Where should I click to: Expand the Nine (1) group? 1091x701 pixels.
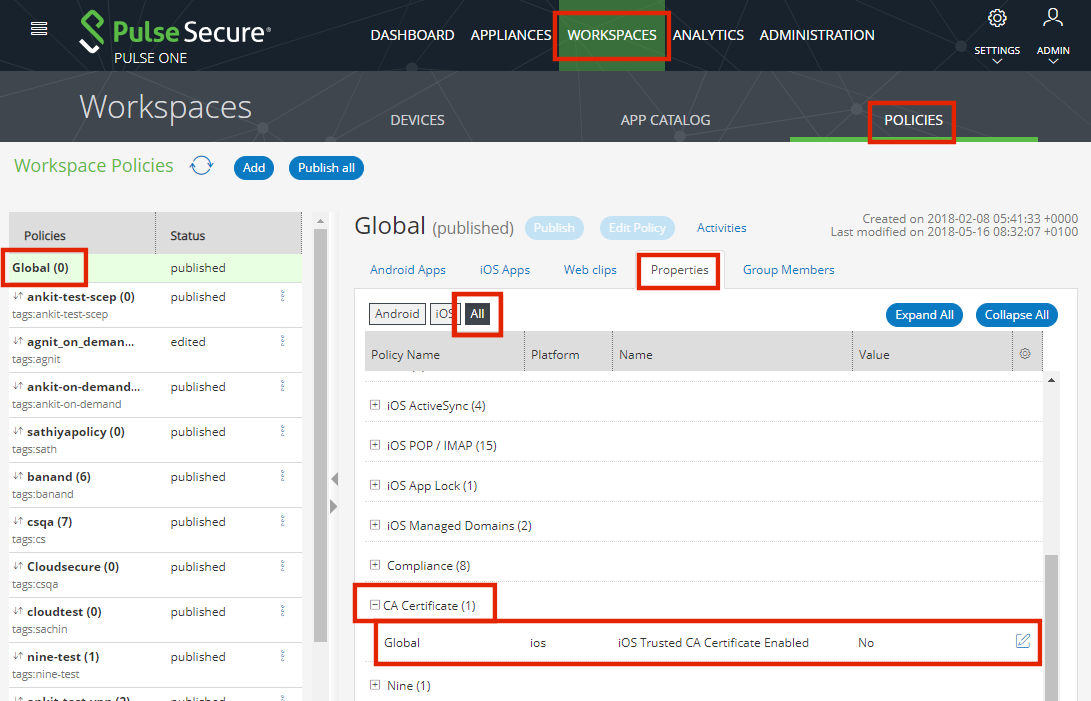tap(375, 685)
